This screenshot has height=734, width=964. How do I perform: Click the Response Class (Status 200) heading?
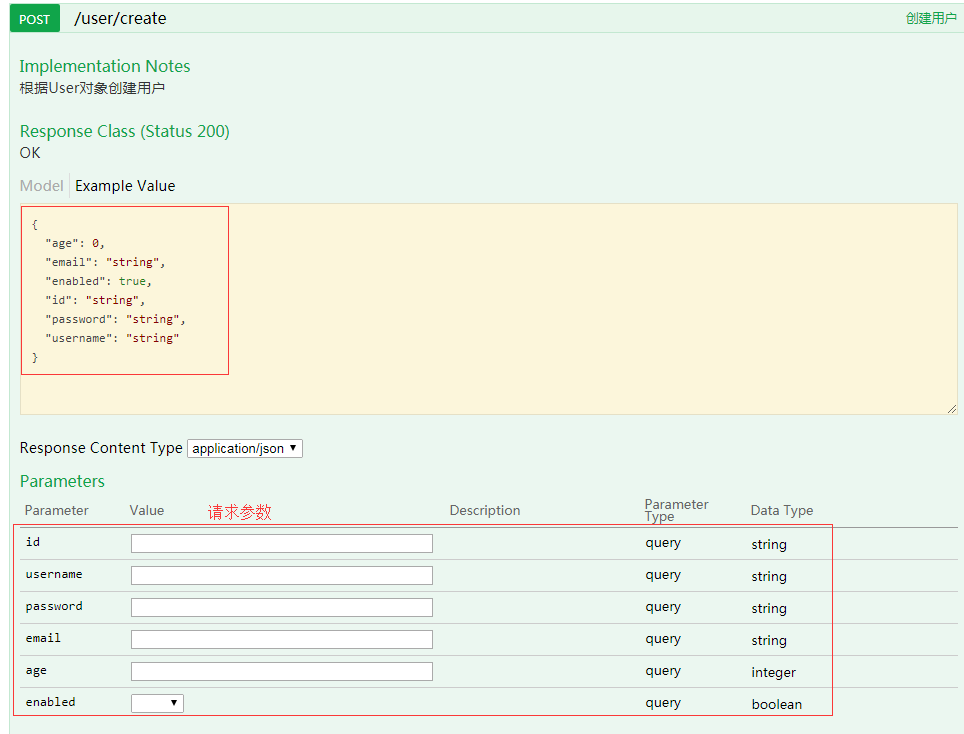pyautogui.click(x=124, y=132)
